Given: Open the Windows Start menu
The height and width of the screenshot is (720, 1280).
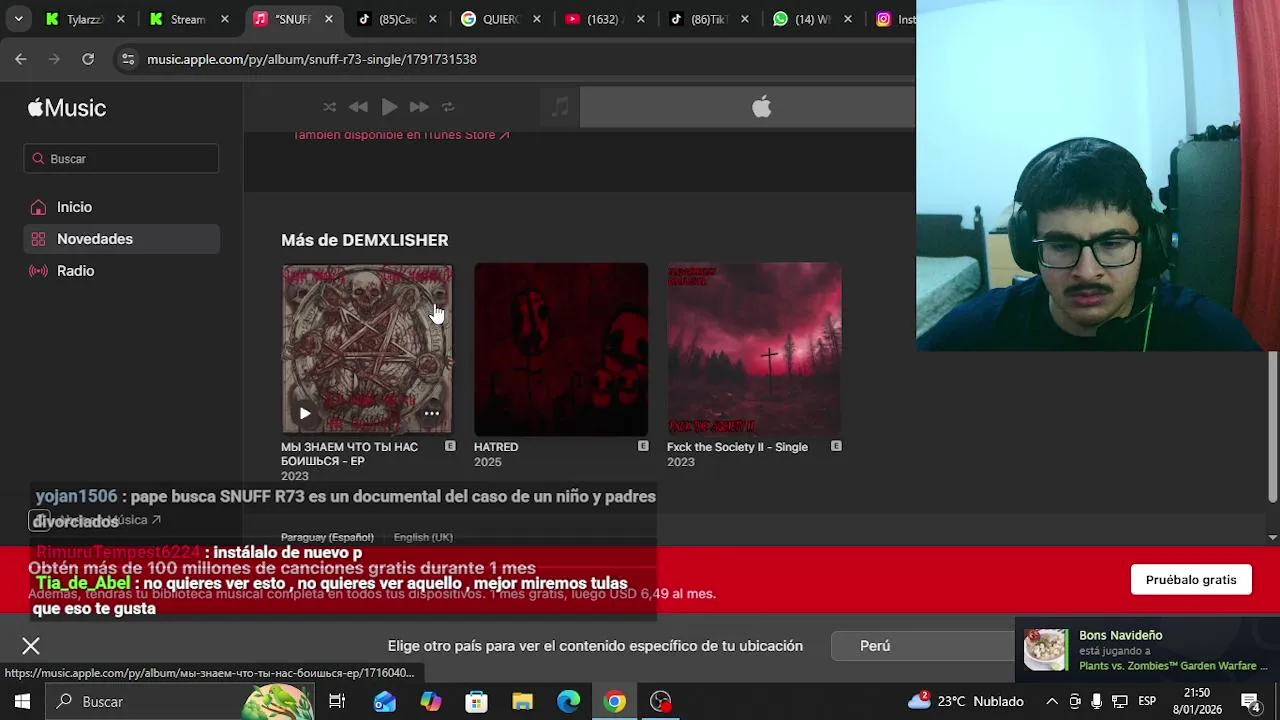Looking at the screenshot, I should pyautogui.click(x=22, y=701).
